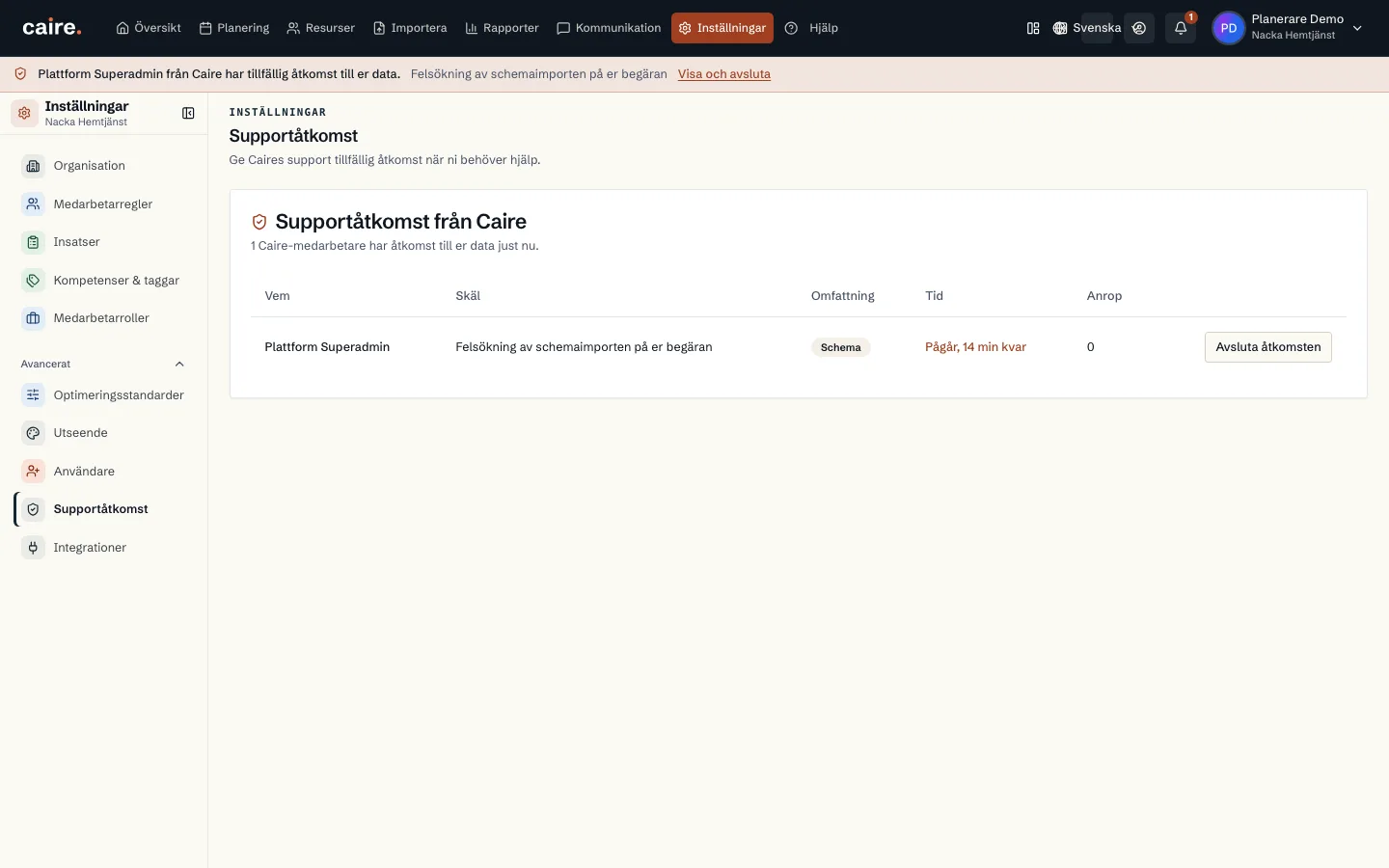Open the Rapporter page
Screen dimensions: 1389x868
pos(502,28)
